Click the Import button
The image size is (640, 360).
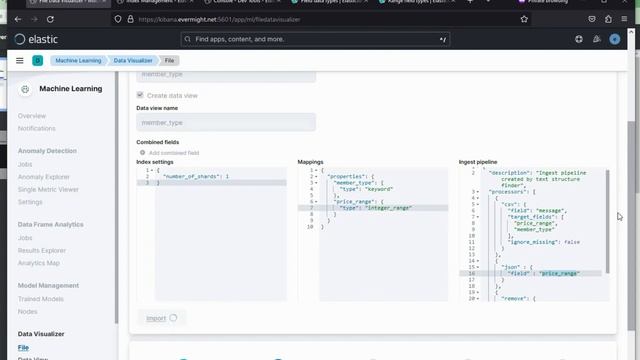pyautogui.click(x=161, y=318)
